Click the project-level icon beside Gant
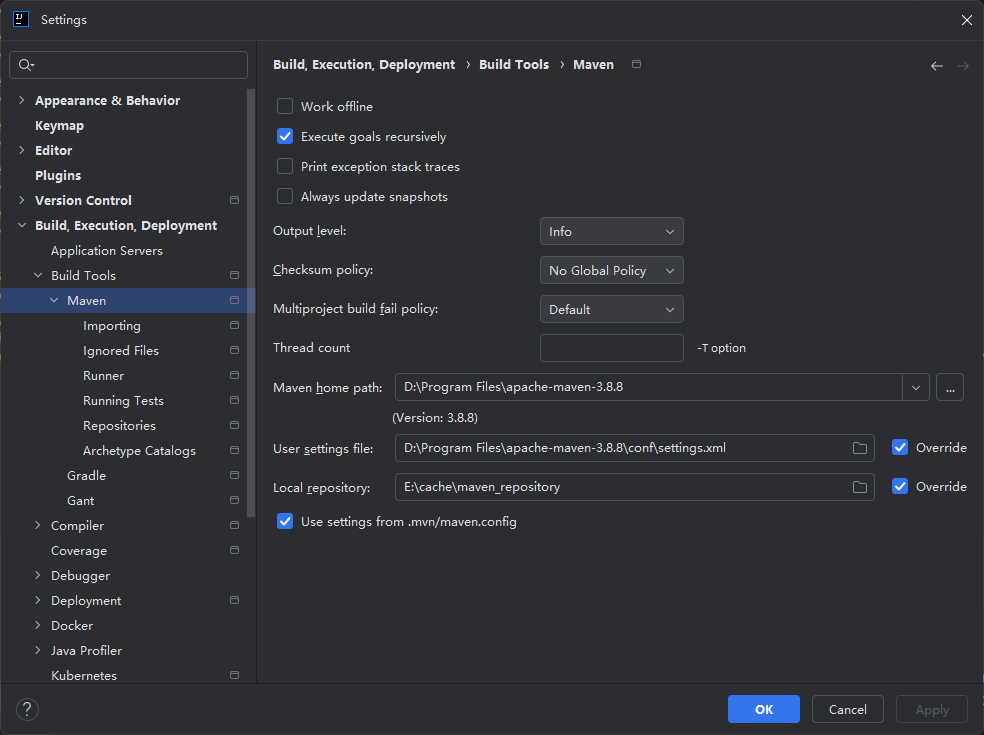Screen dimensions: 984x735 234,500
